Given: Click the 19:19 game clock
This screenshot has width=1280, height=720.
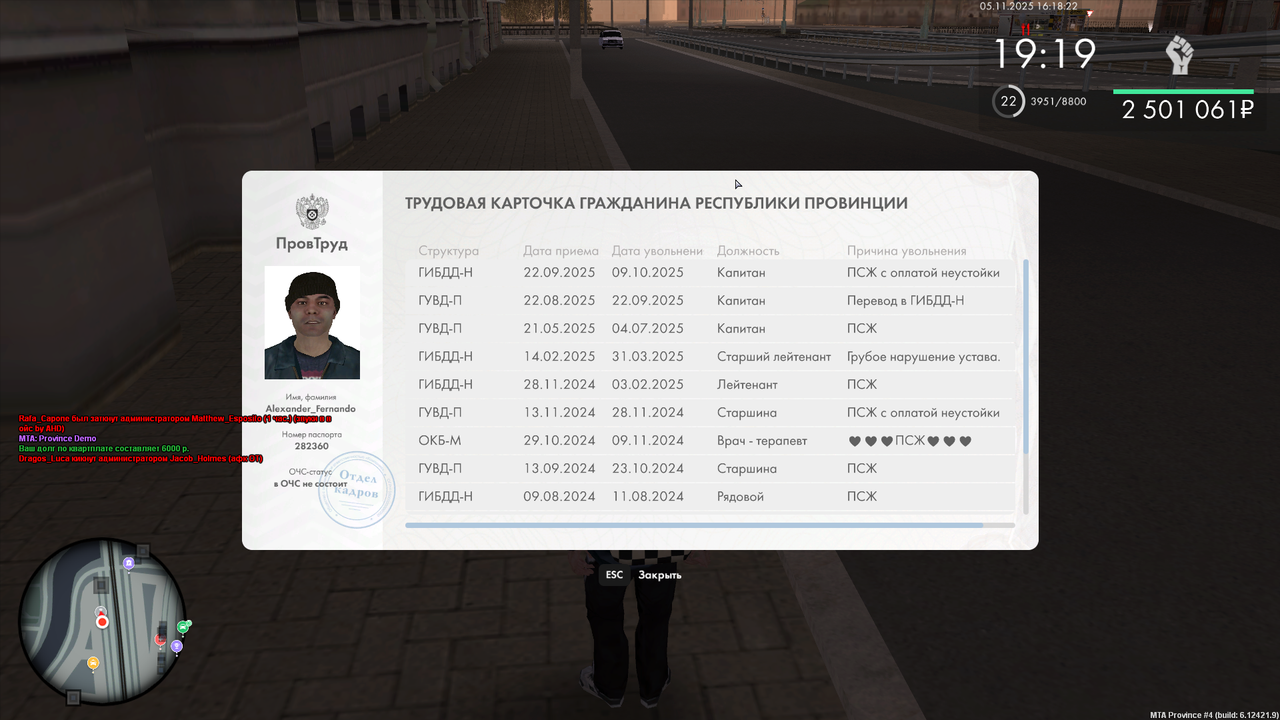Looking at the screenshot, I should (1045, 54).
